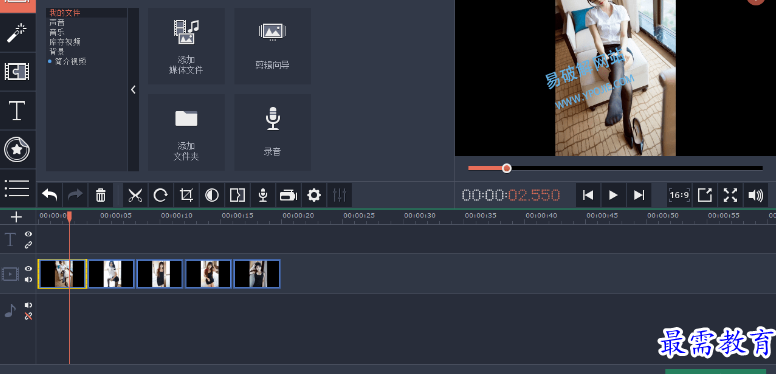Select the first yellow-outlined clip on timeline
782x374 pixels.
[x=62, y=274]
